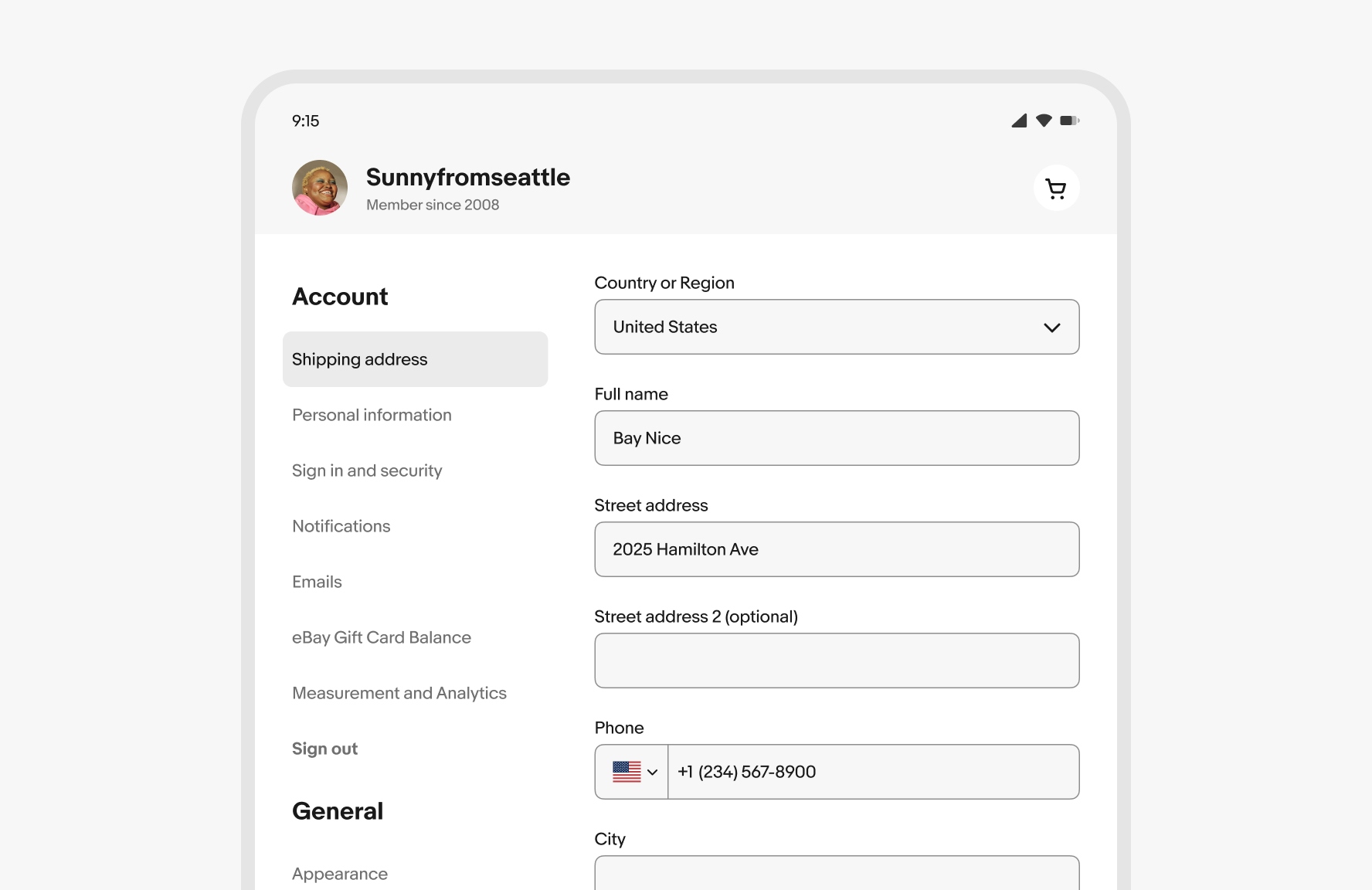1372x890 pixels.
Task: Click the Wi-Fi icon in status bar
Action: pos(1044,121)
